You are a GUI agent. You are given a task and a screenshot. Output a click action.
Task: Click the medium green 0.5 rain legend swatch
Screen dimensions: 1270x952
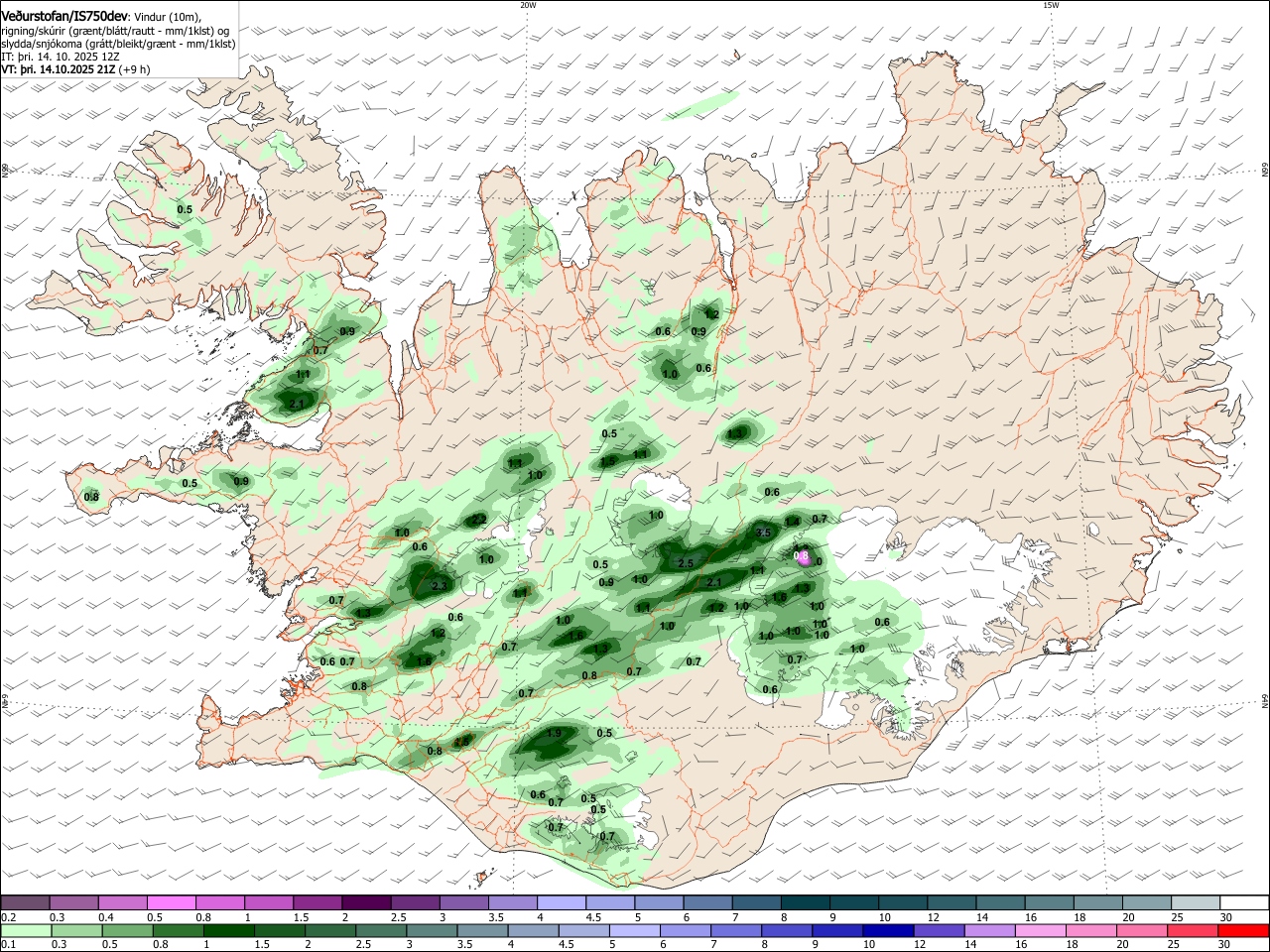(128, 931)
